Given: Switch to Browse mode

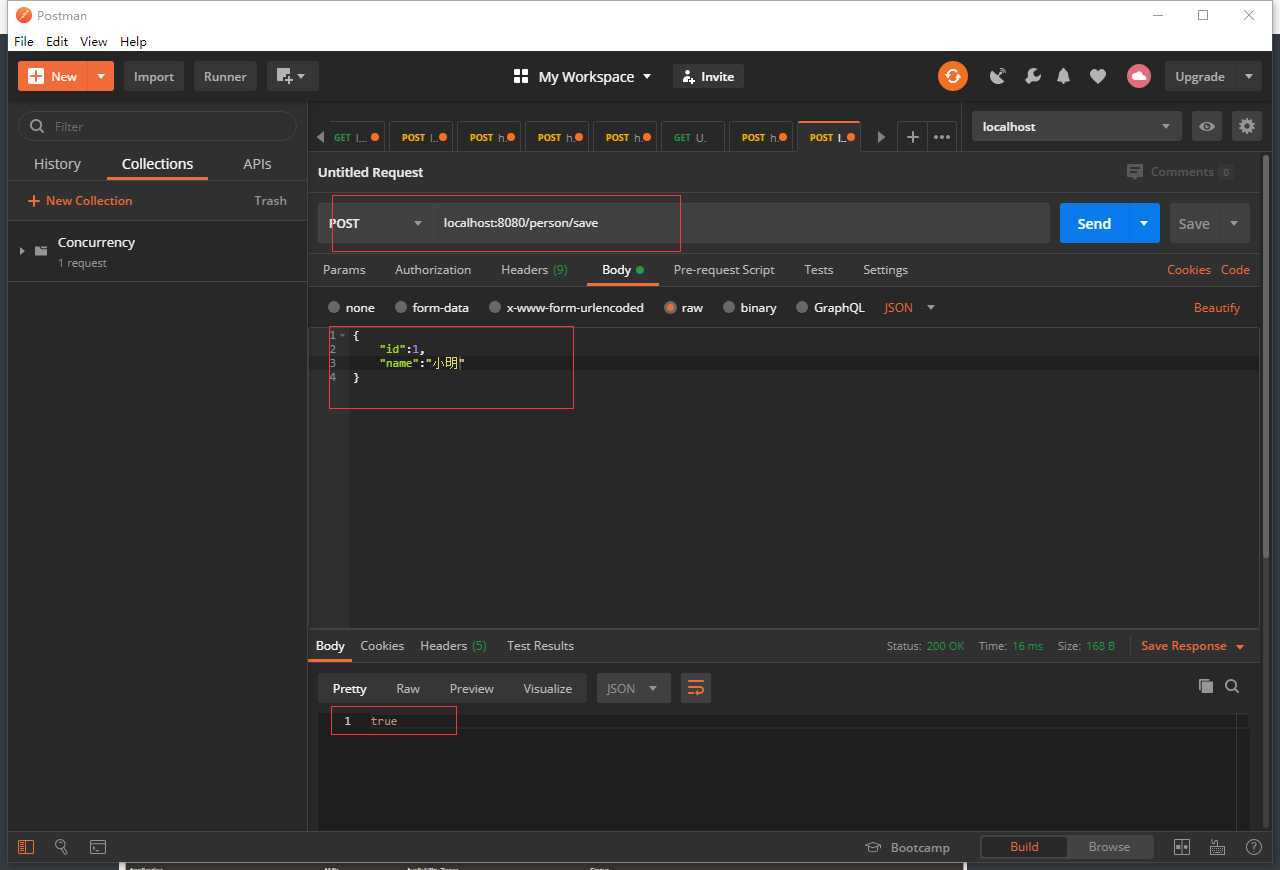Looking at the screenshot, I should [x=1109, y=846].
